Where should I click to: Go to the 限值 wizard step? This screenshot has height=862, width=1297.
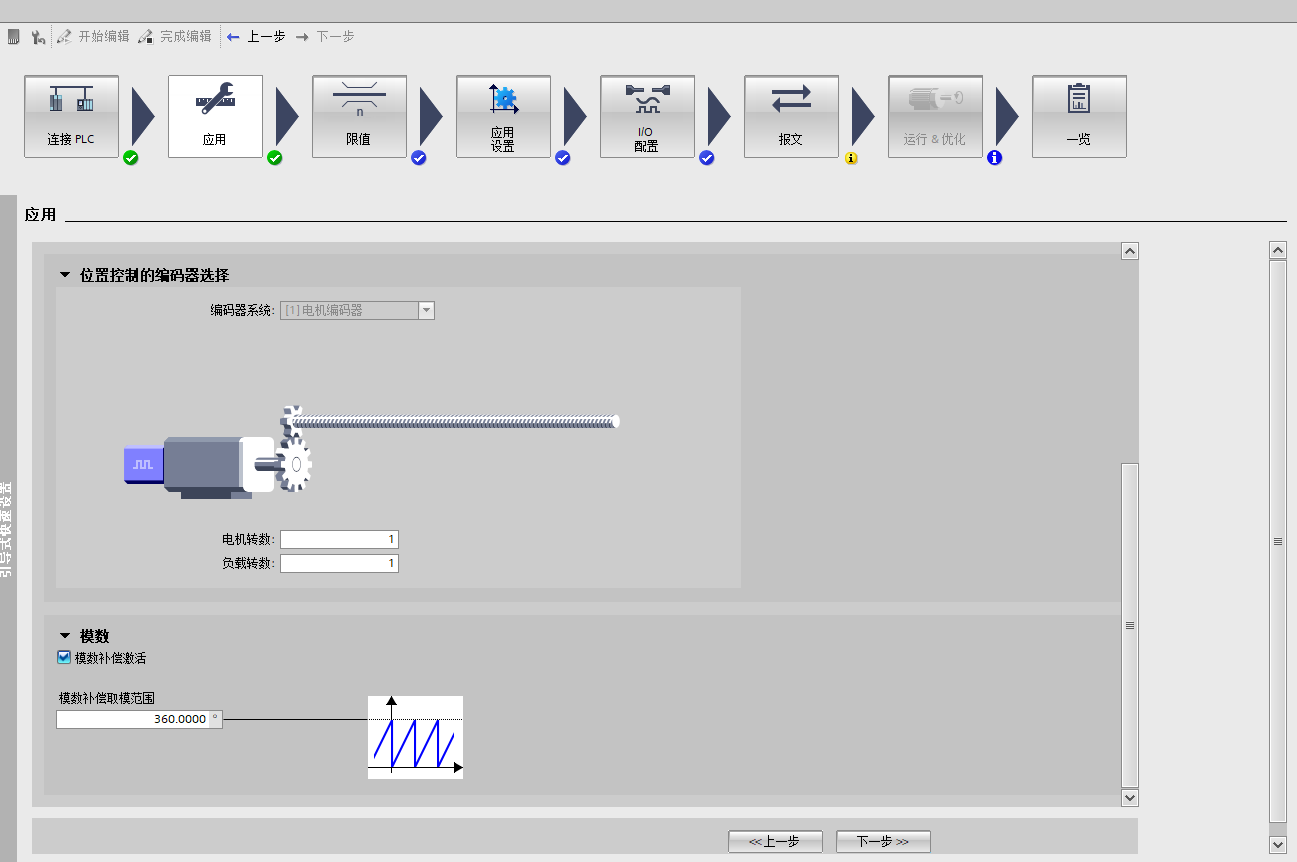pos(359,116)
